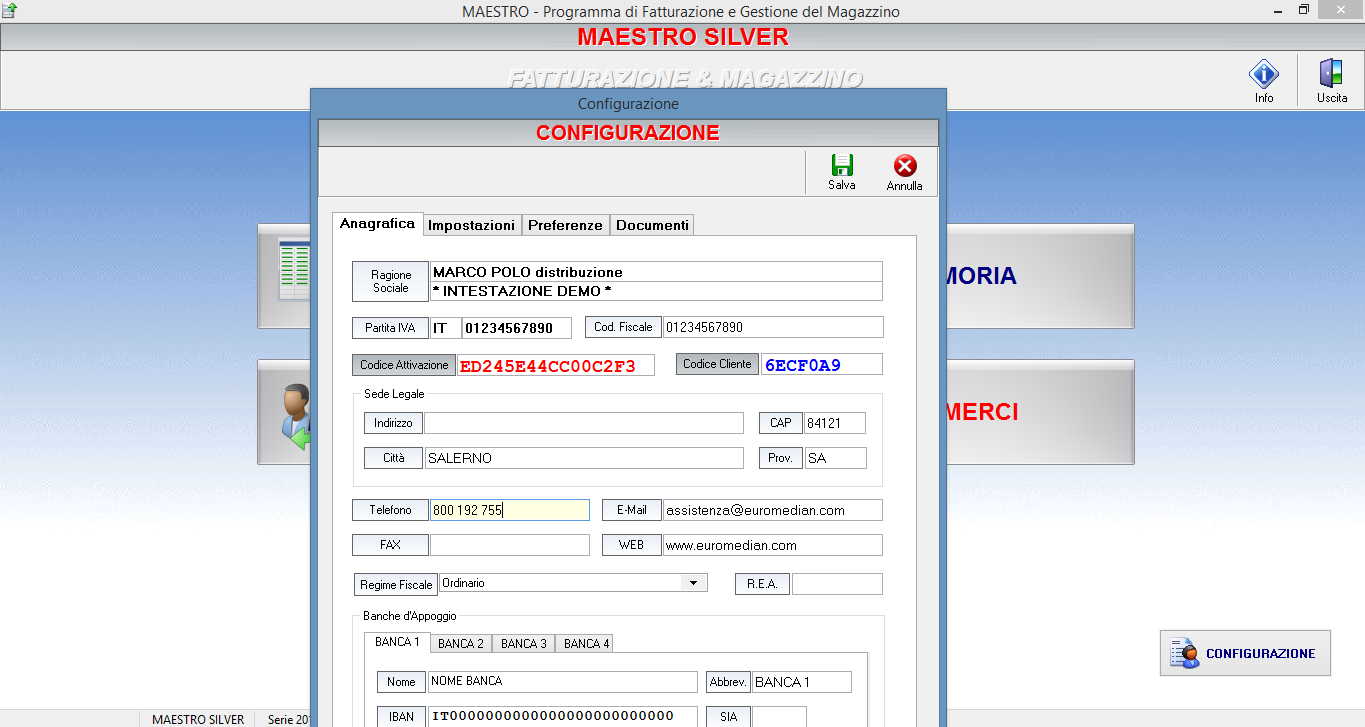Image resolution: width=1365 pixels, height=727 pixels.
Task: Click the Codice Attivazione button
Action: pos(404,365)
